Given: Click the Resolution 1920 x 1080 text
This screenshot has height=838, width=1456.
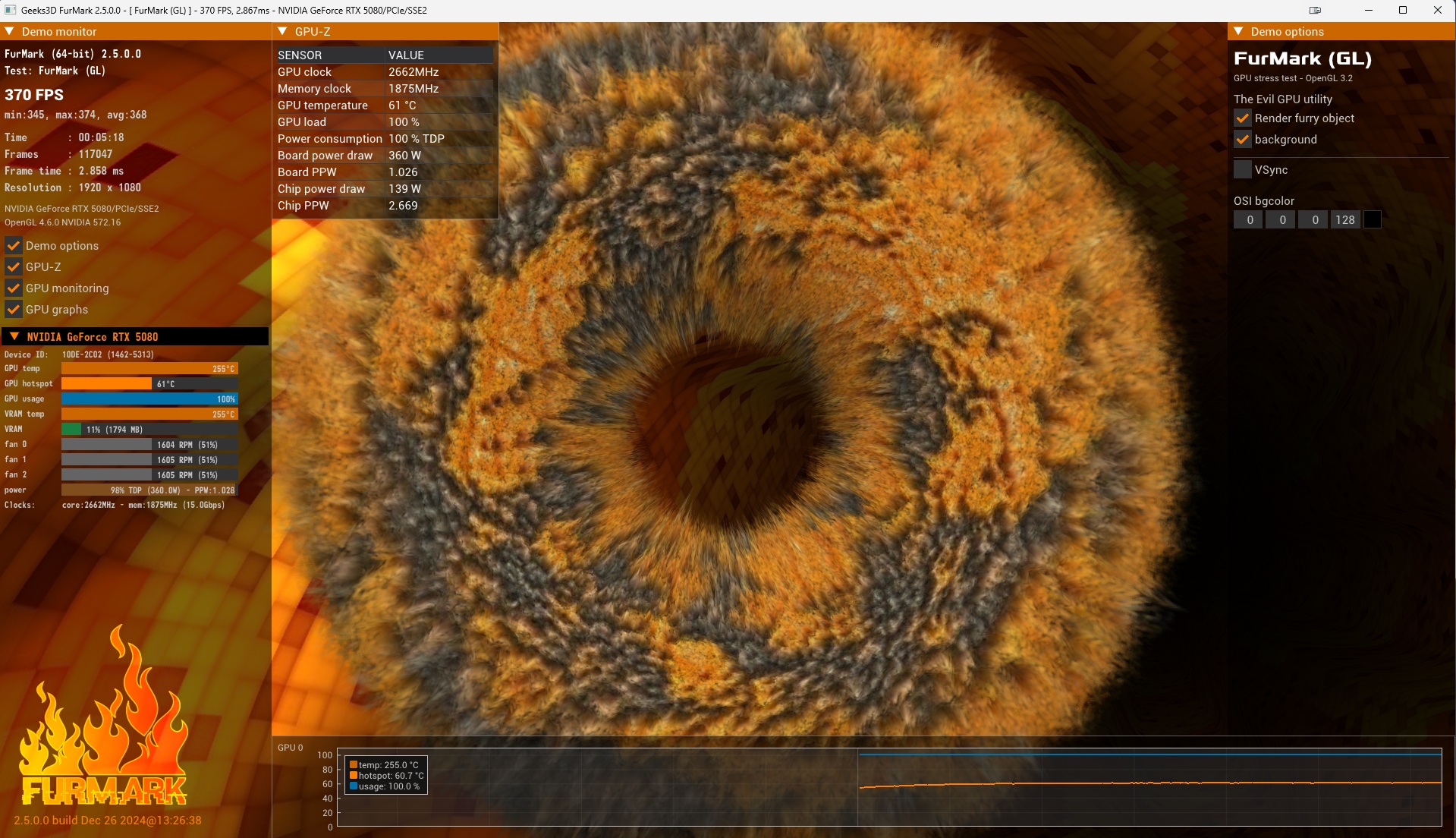Looking at the screenshot, I should [x=73, y=187].
